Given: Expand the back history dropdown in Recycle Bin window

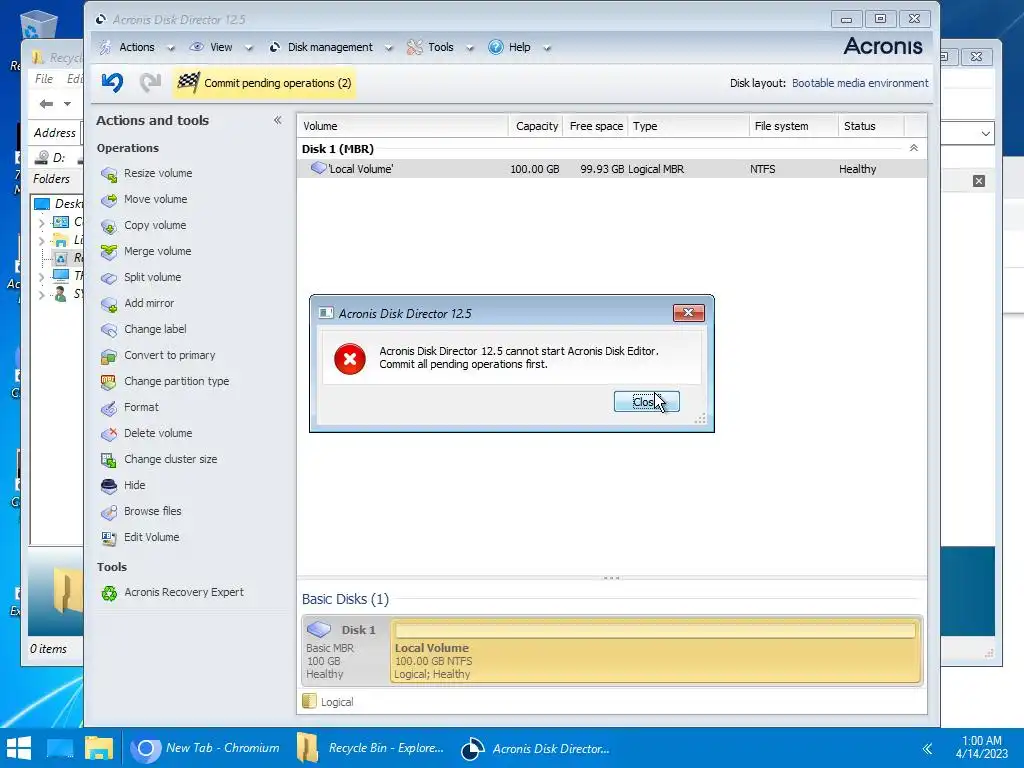Looking at the screenshot, I should [x=67, y=104].
